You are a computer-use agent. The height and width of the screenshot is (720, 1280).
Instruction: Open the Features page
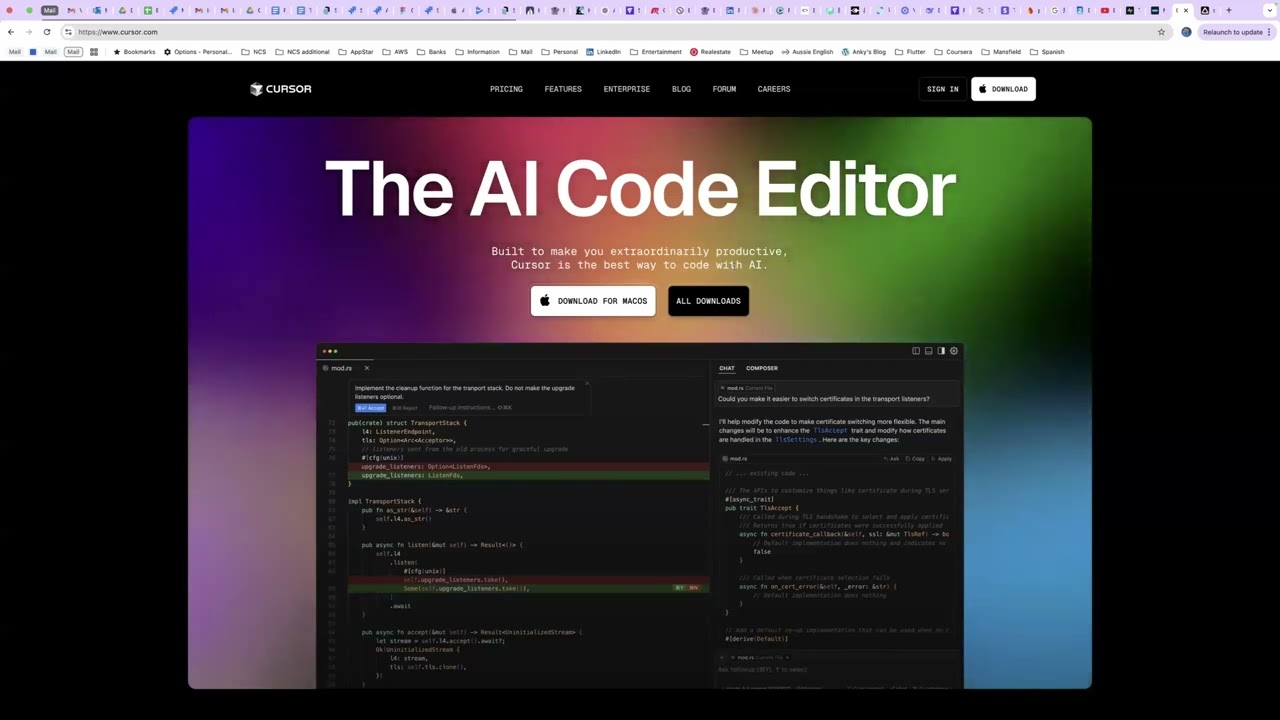tap(563, 89)
